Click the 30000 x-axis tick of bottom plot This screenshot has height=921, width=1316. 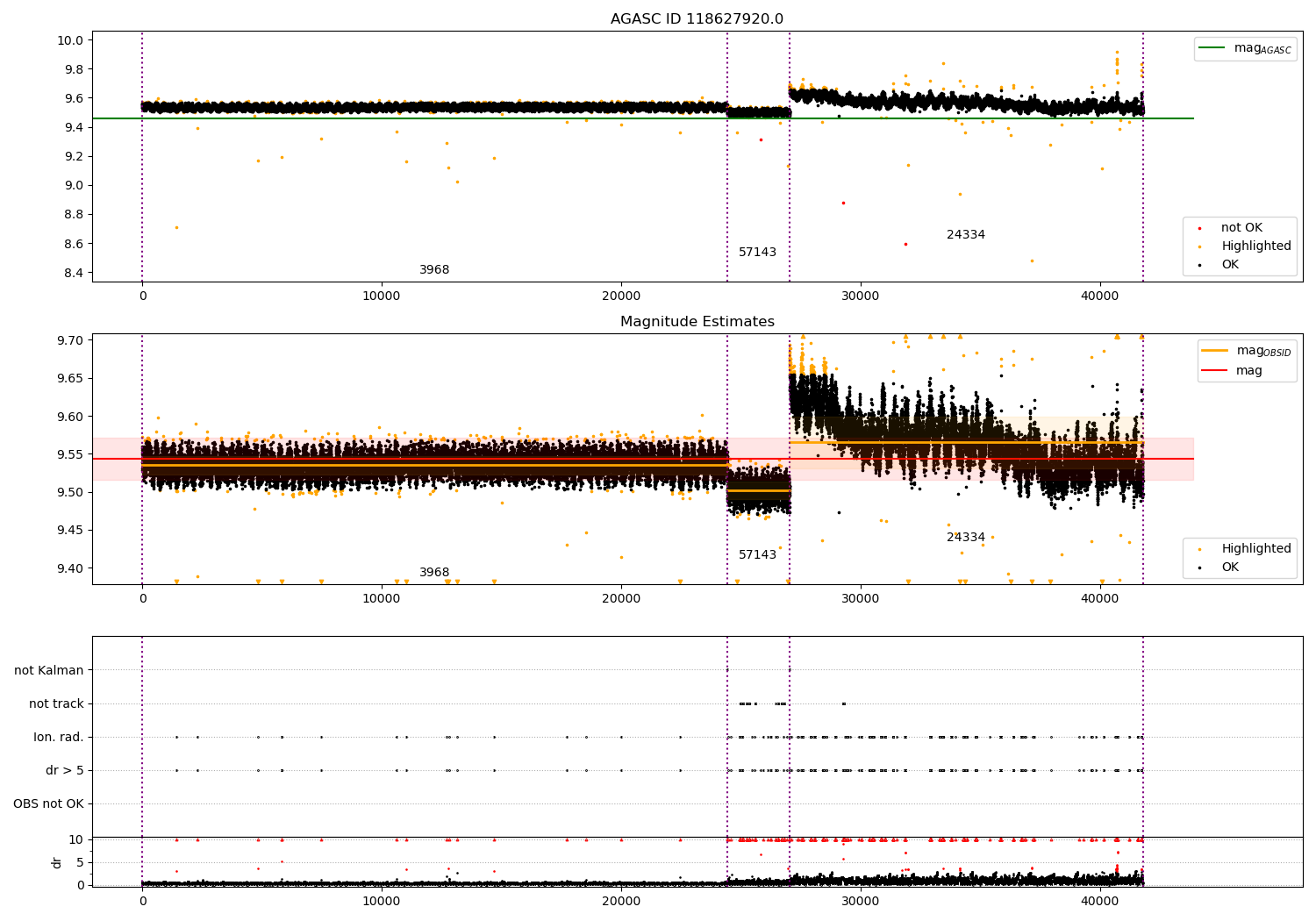[x=861, y=900]
